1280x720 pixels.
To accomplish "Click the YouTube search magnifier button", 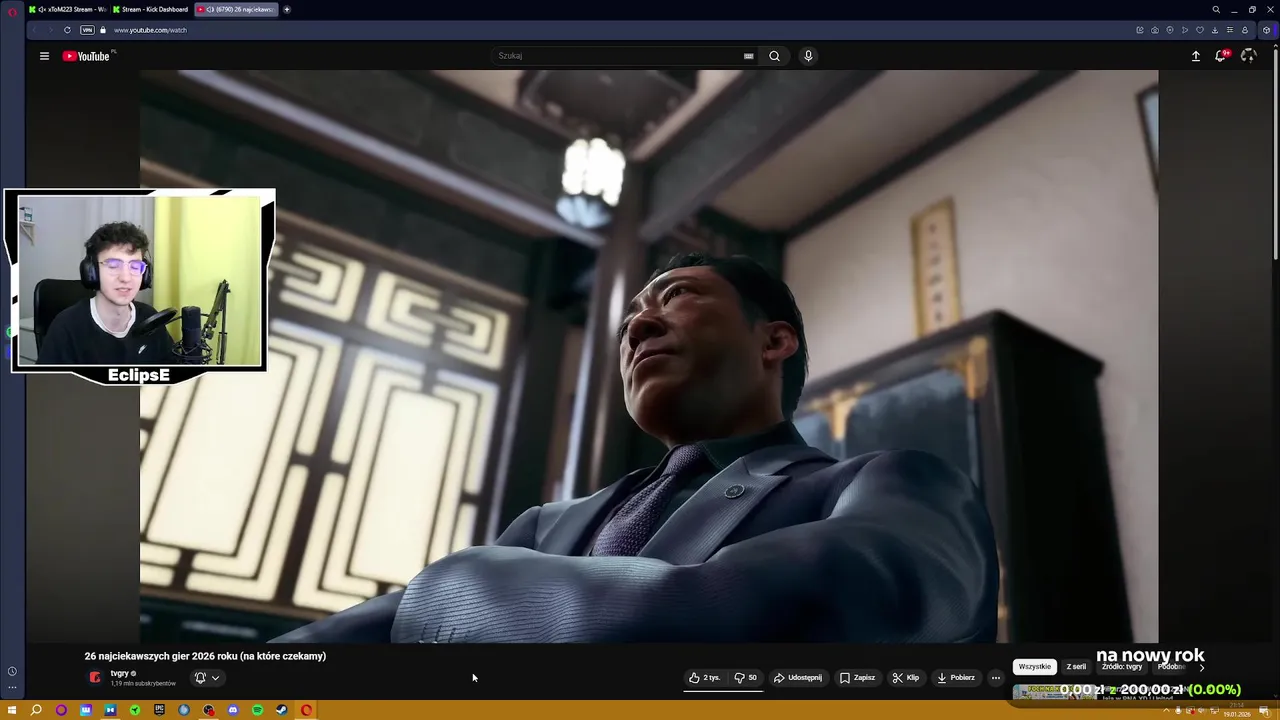I will 774,56.
